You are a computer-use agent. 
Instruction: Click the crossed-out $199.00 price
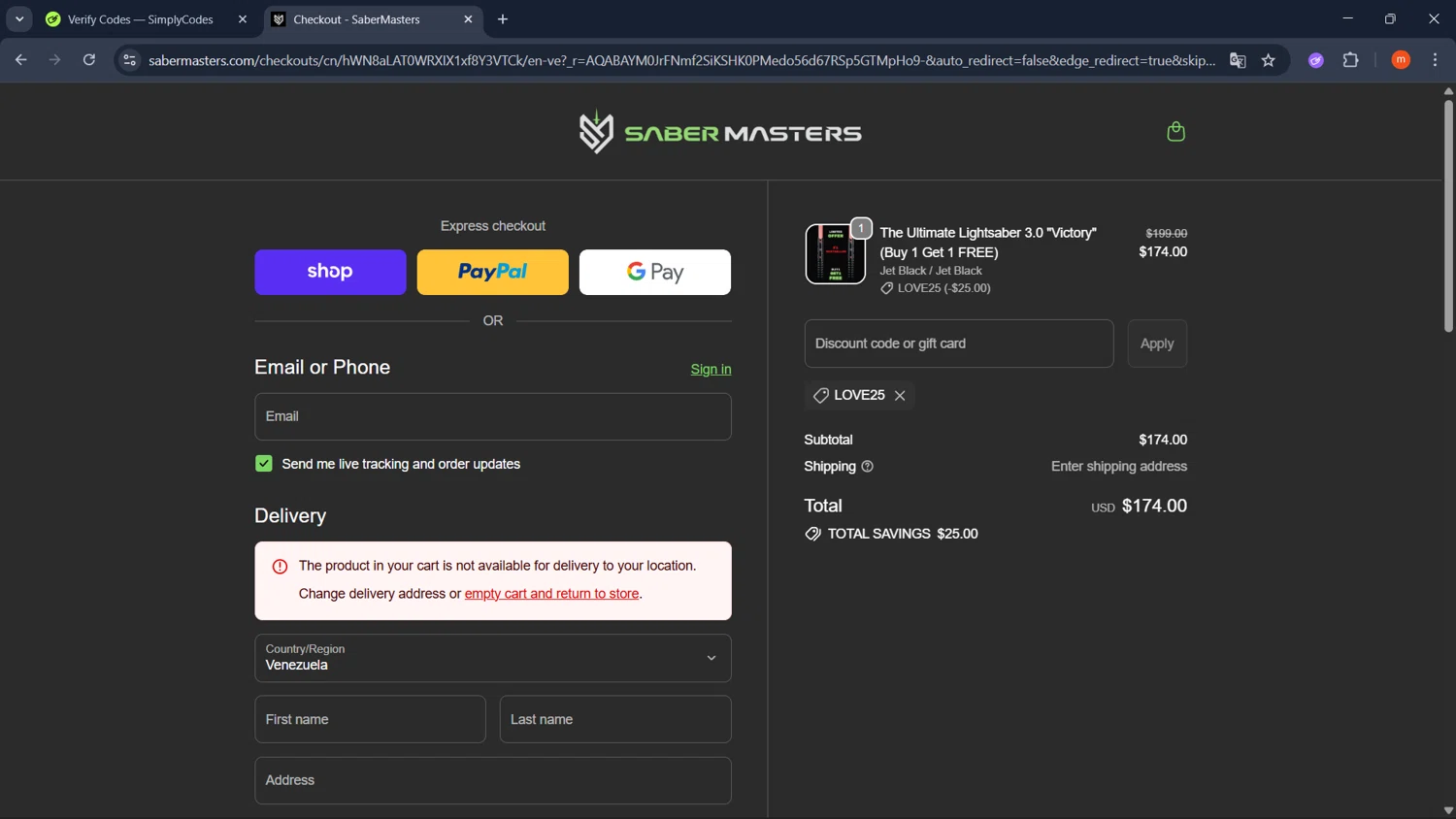[x=1167, y=234]
